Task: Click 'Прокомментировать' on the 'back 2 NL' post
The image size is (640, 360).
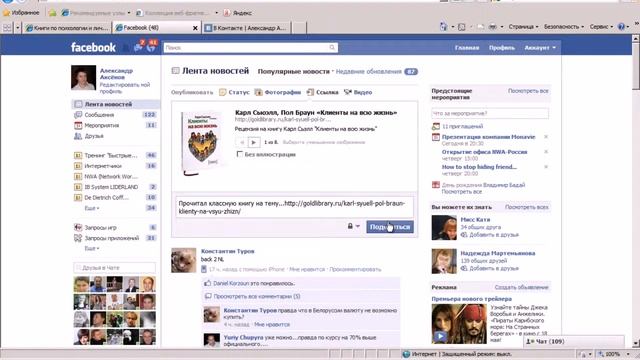Action: pyautogui.click(x=355, y=269)
